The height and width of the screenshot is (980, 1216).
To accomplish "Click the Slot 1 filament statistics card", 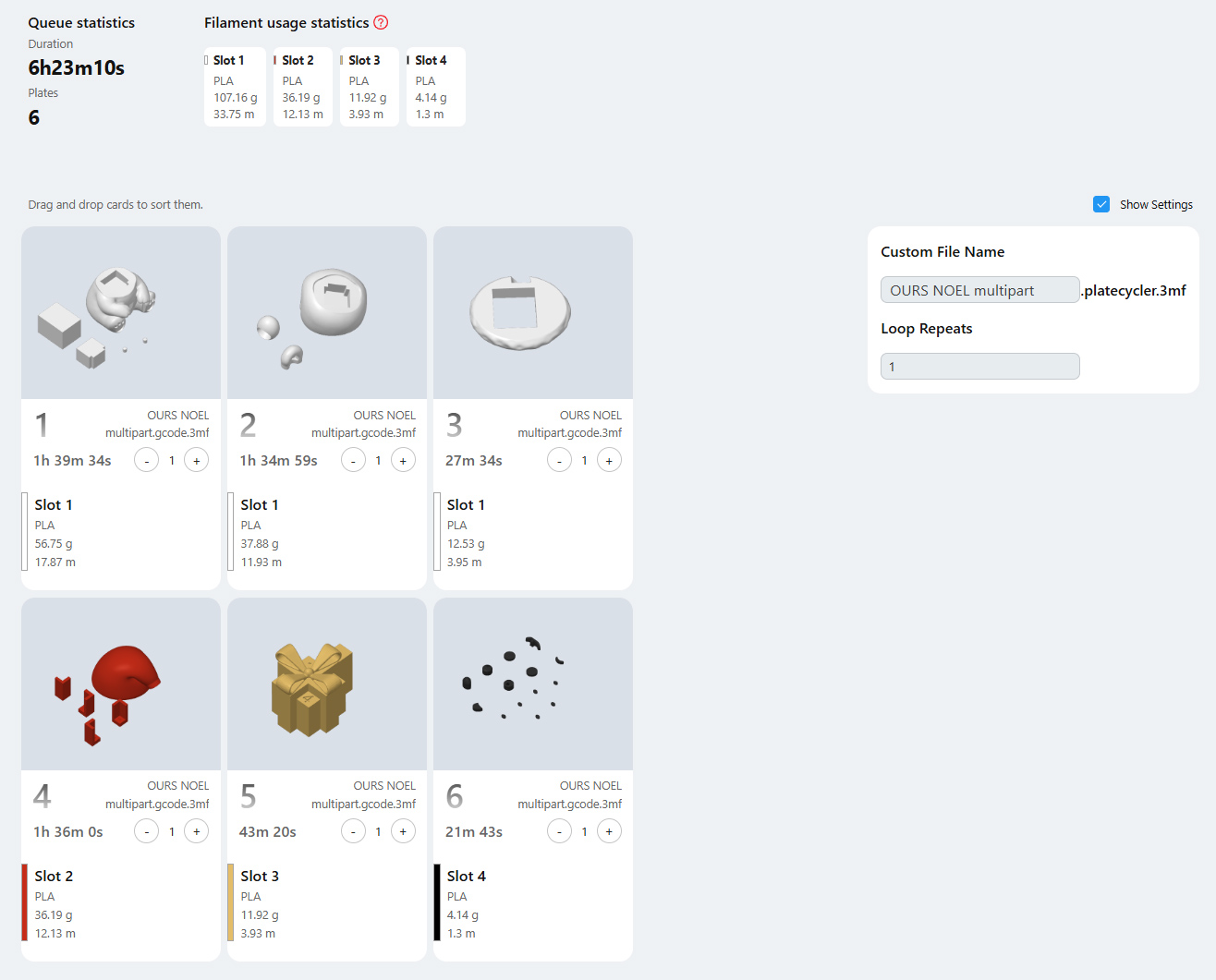I will tap(235, 87).
